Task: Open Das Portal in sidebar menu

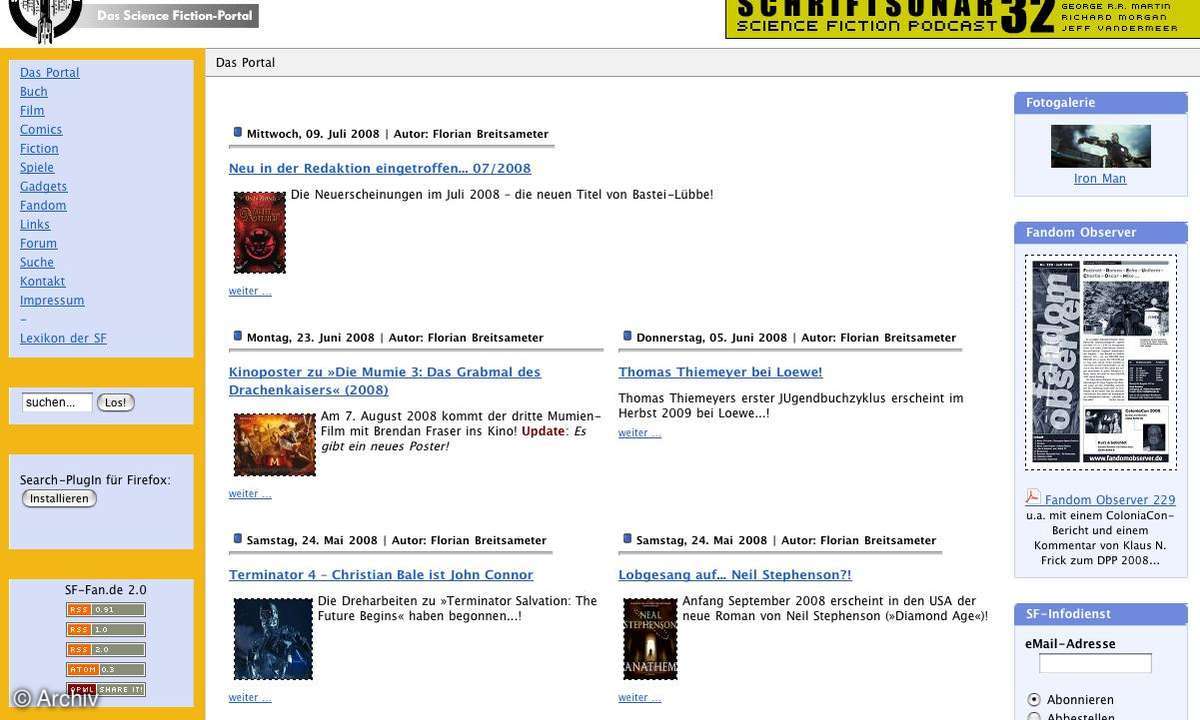Action: point(50,73)
